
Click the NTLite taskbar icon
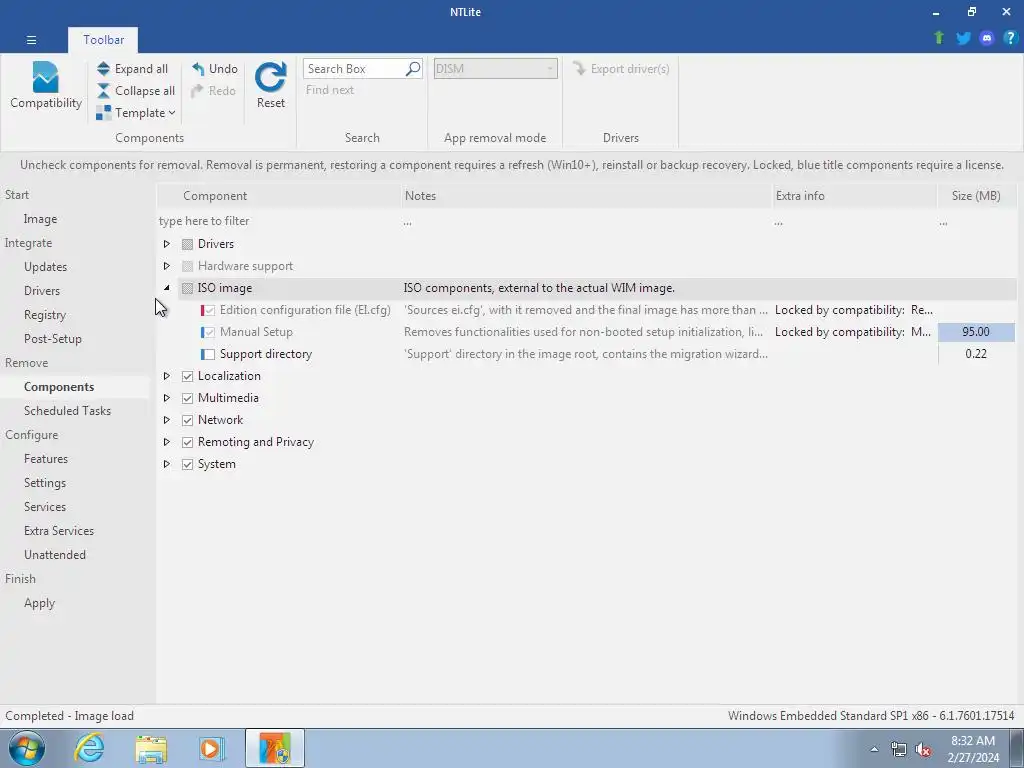275,748
